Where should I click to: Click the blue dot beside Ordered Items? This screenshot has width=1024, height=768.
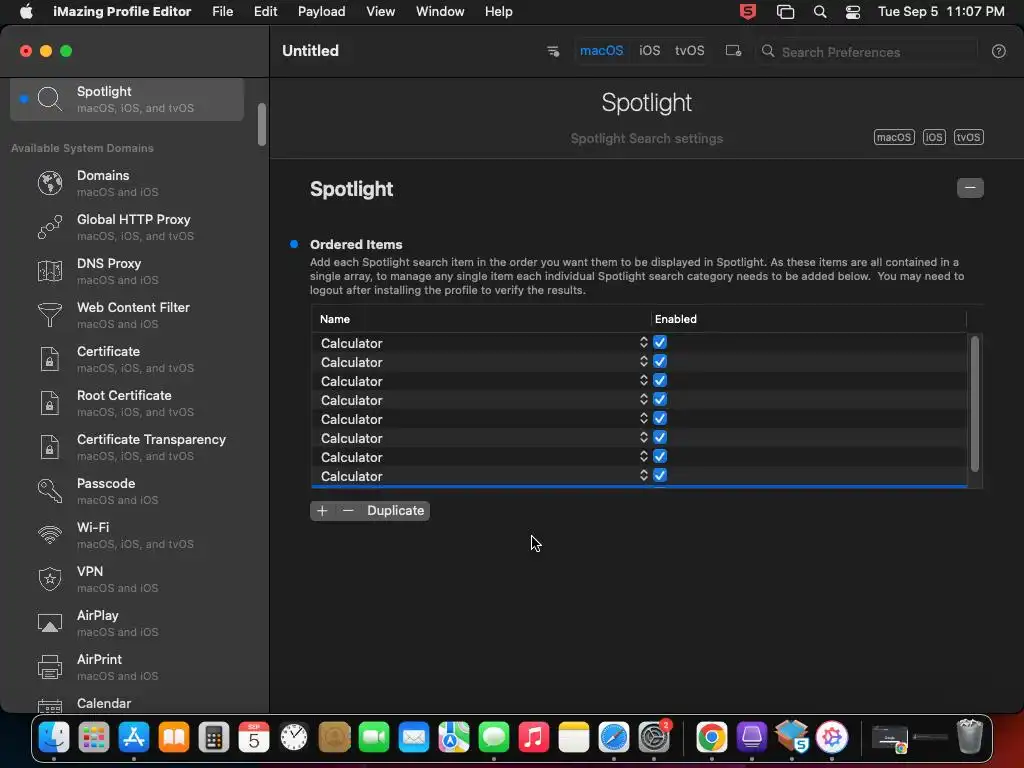click(294, 244)
